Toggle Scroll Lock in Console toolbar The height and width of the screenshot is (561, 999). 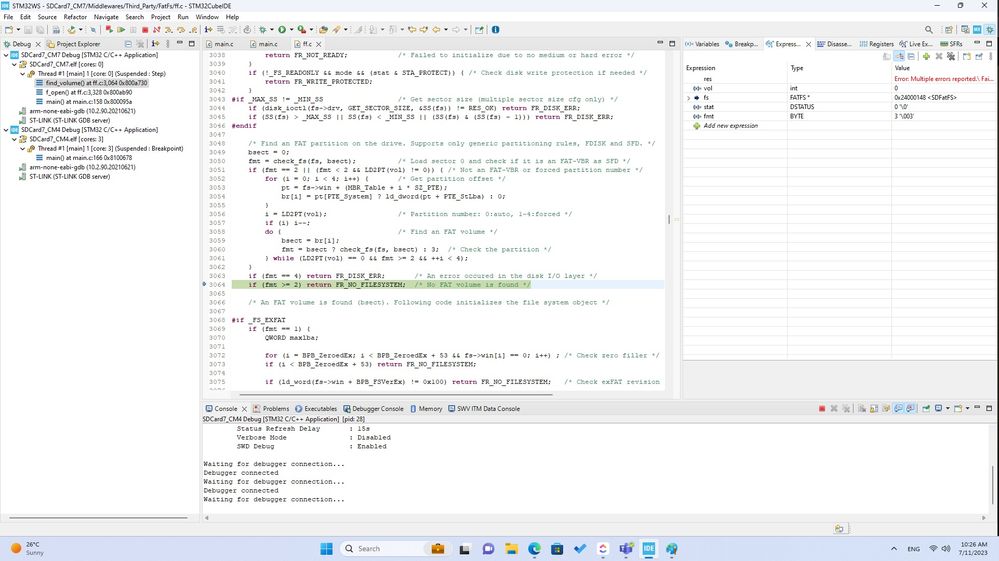(874, 408)
